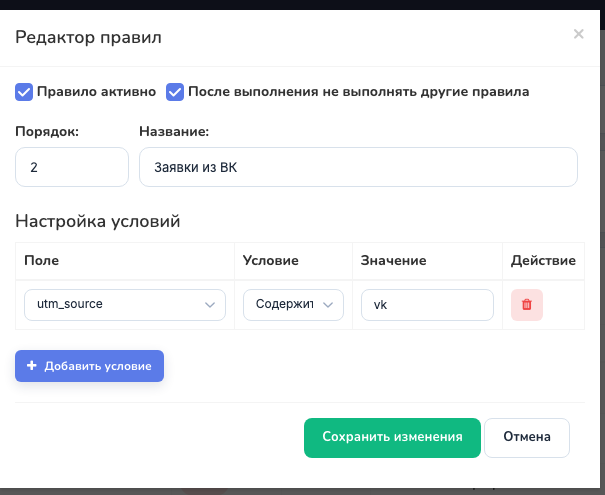The width and height of the screenshot is (605, 495).
Task: Click the Условие column header
Action: (270, 260)
